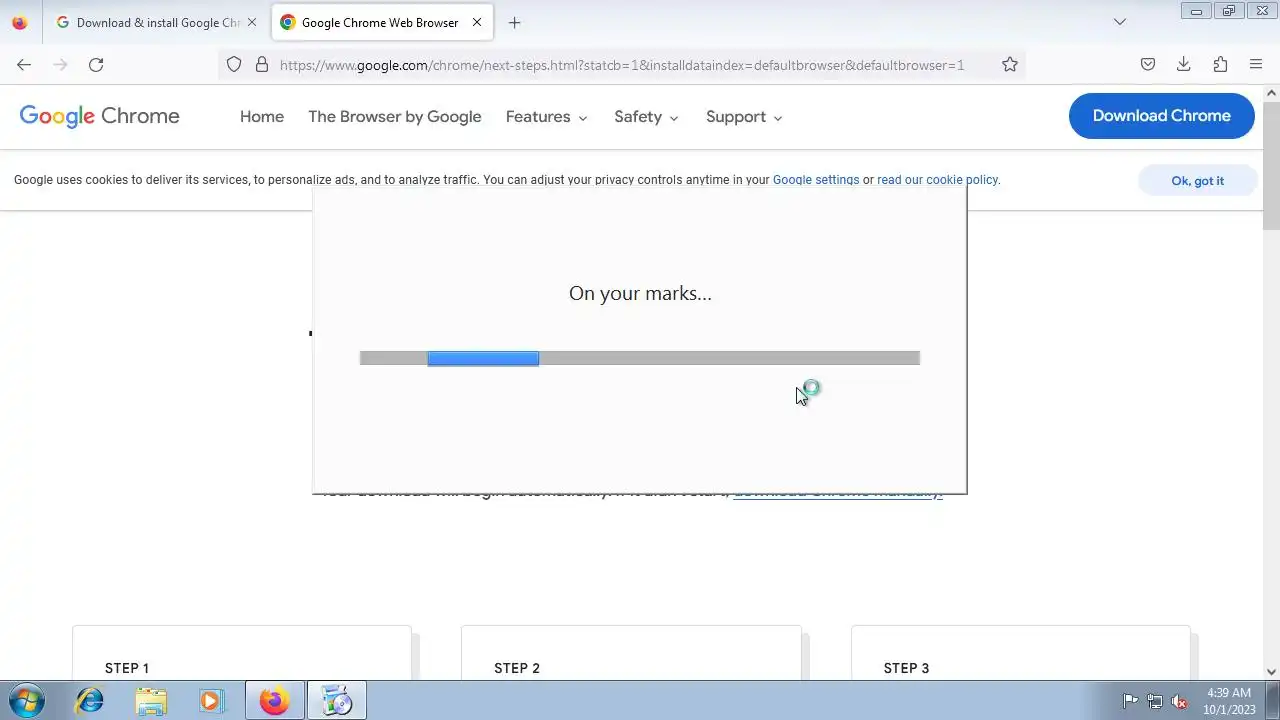Open the shield tracking protection icon

234,64
